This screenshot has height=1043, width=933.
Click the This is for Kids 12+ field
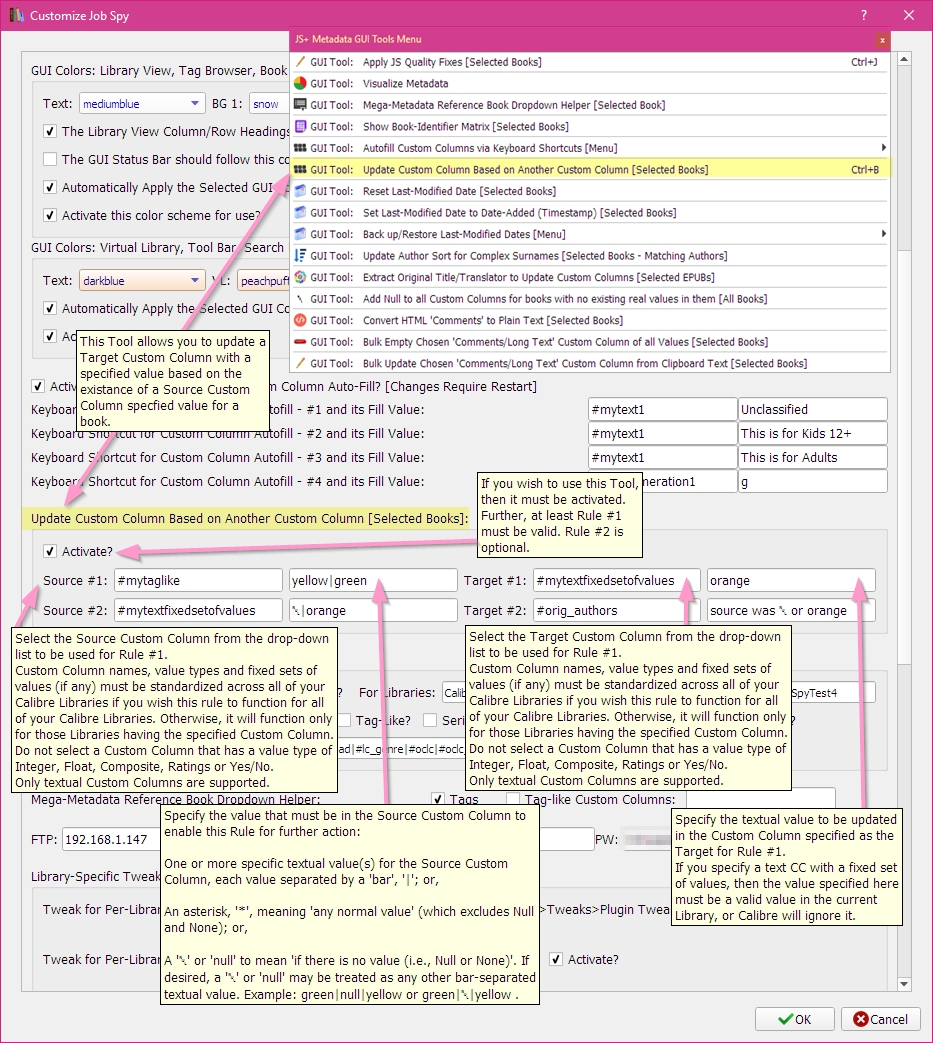[x=813, y=433]
